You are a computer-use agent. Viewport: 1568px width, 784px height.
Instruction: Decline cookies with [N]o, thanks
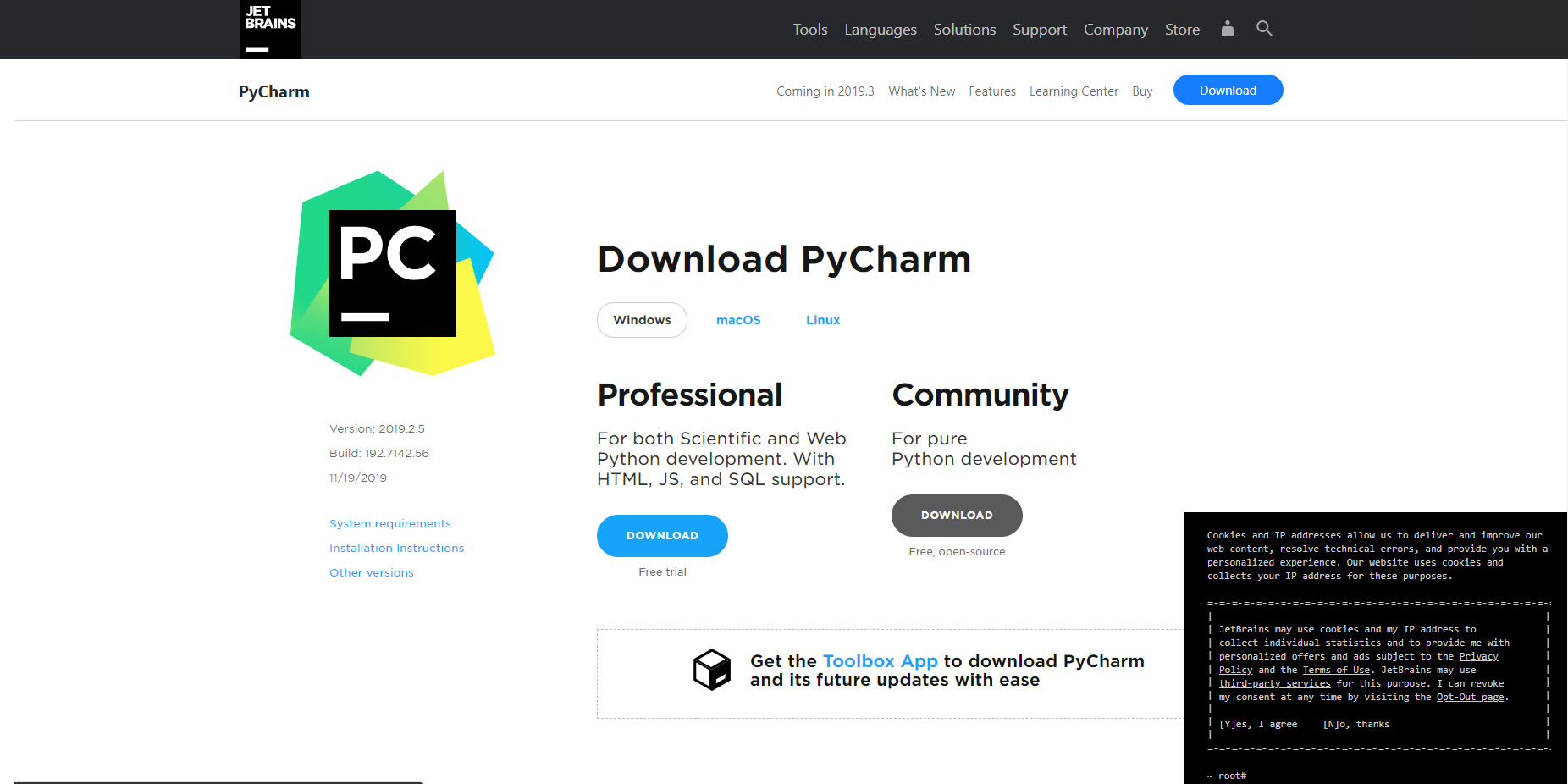pyautogui.click(x=1356, y=724)
